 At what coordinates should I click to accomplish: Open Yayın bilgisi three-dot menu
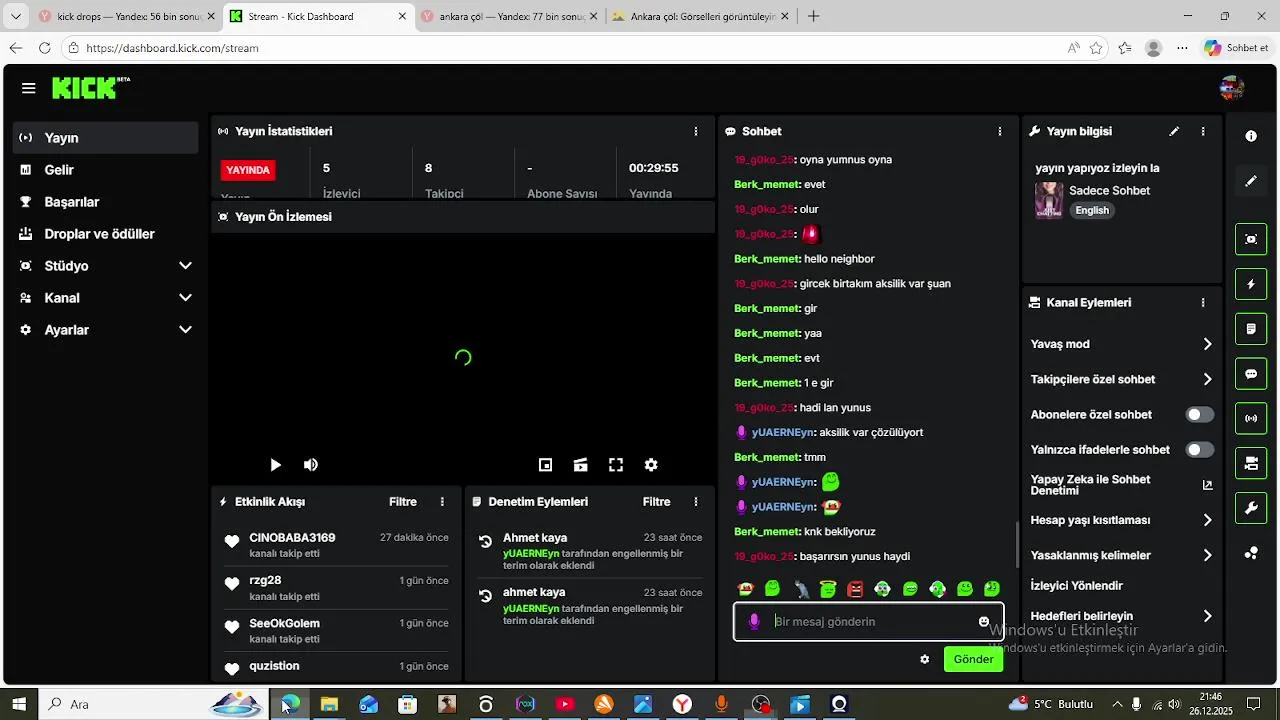(x=1203, y=131)
